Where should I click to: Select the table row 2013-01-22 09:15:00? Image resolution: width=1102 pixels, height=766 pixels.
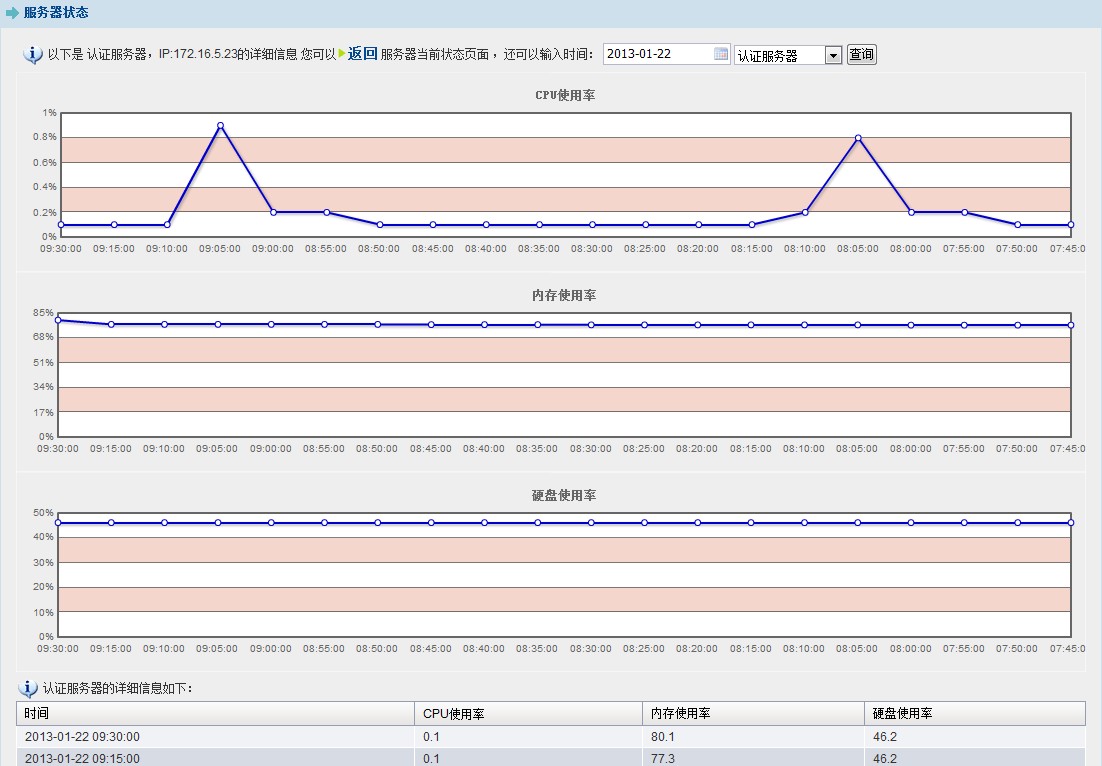[x=82, y=758]
